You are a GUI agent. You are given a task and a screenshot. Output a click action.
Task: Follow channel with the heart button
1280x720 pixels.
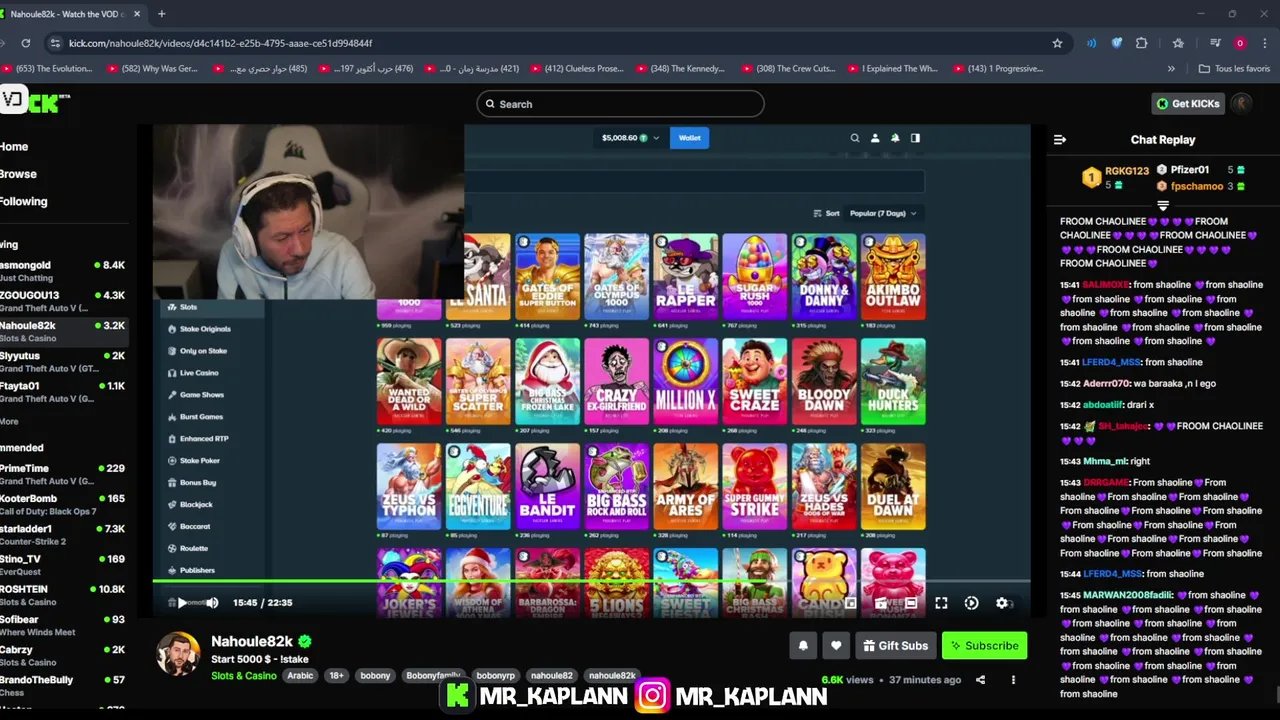click(x=836, y=646)
